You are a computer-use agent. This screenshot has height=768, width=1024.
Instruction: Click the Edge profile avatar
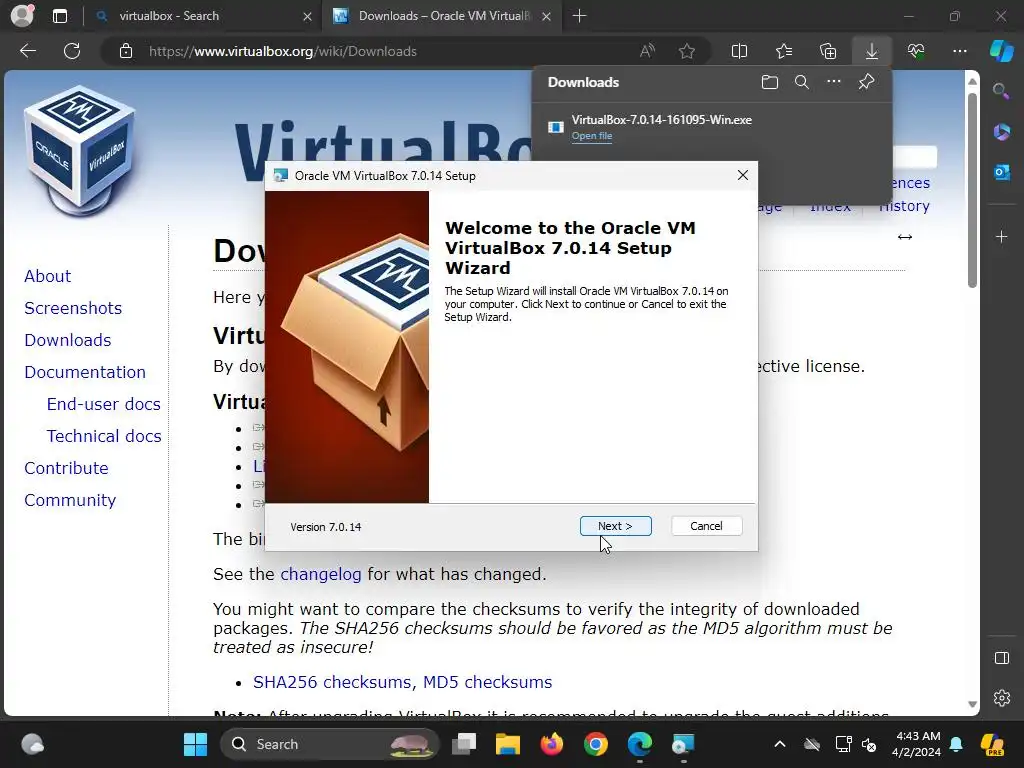tap(22, 16)
